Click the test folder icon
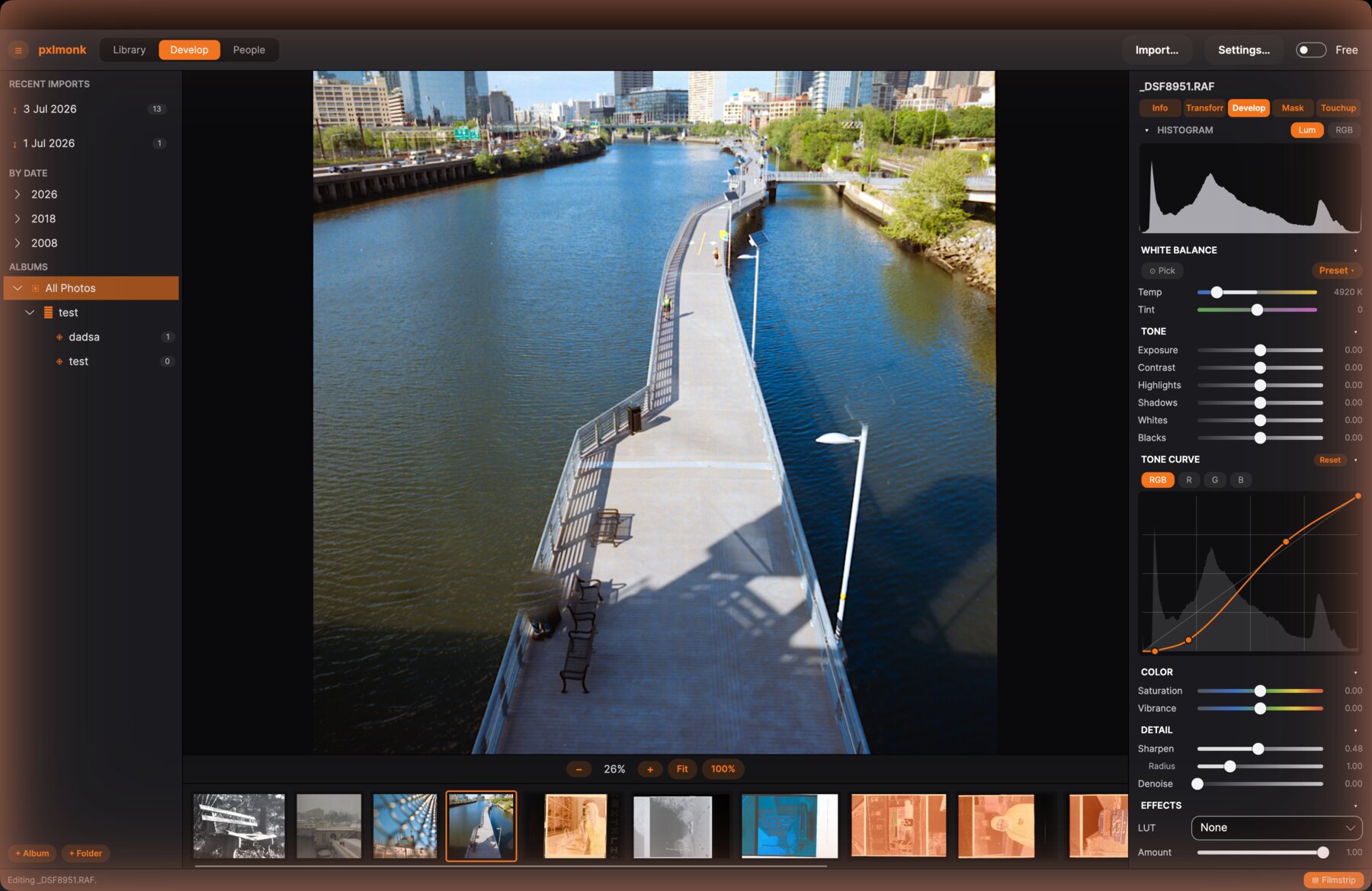Image resolution: width=1372 pixels, height=891 pixels. click(48, 312)
